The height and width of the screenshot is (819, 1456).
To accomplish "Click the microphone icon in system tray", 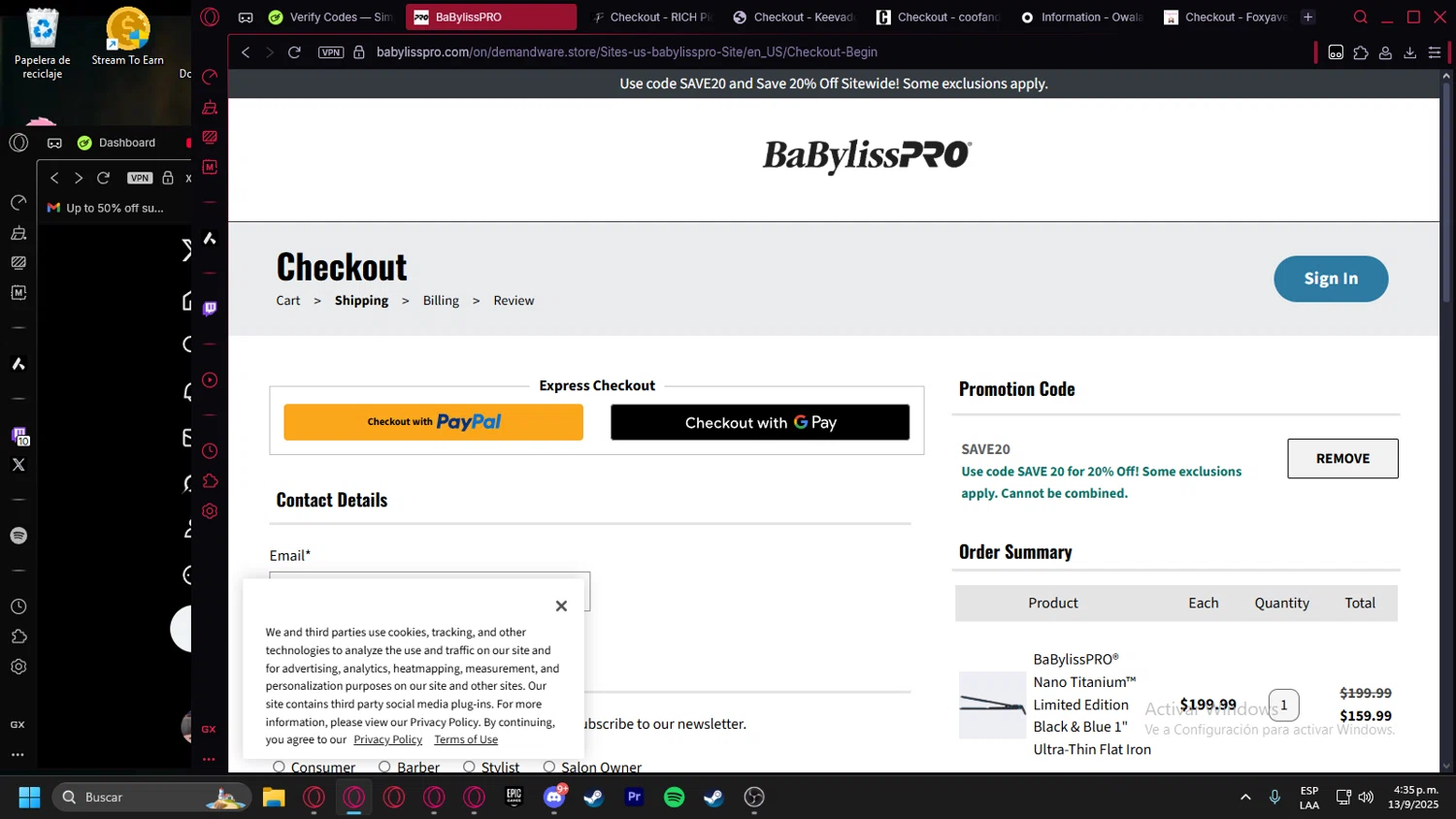I will [1274, 798].
